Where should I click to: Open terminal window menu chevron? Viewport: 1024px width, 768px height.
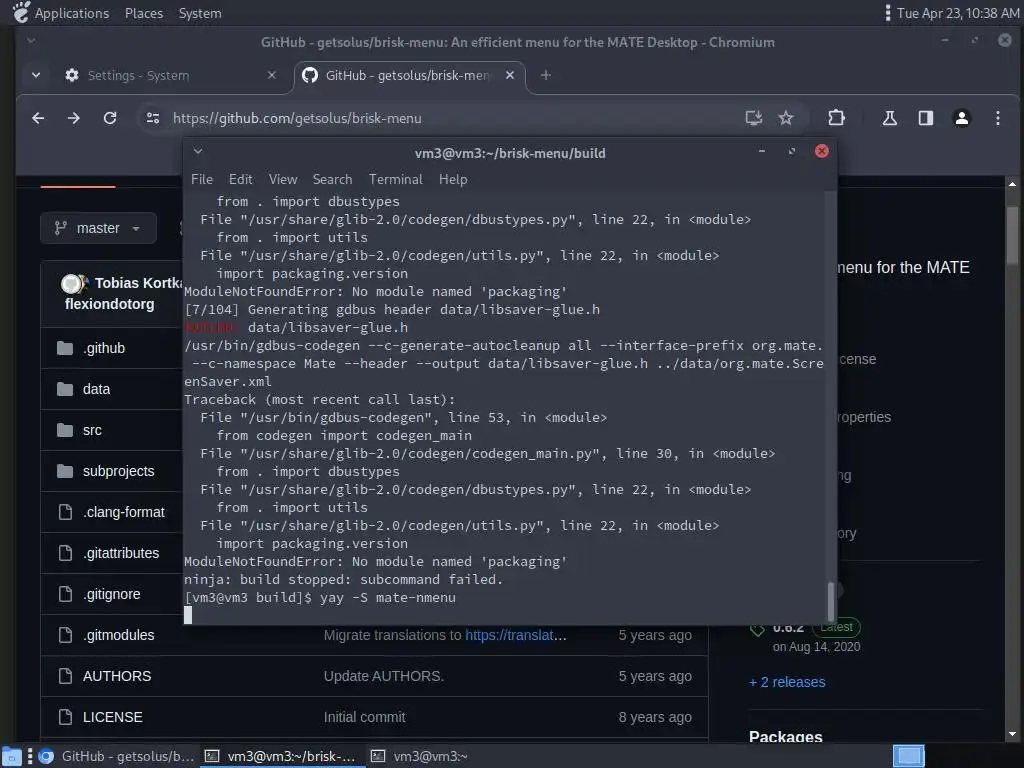[198, 152]
